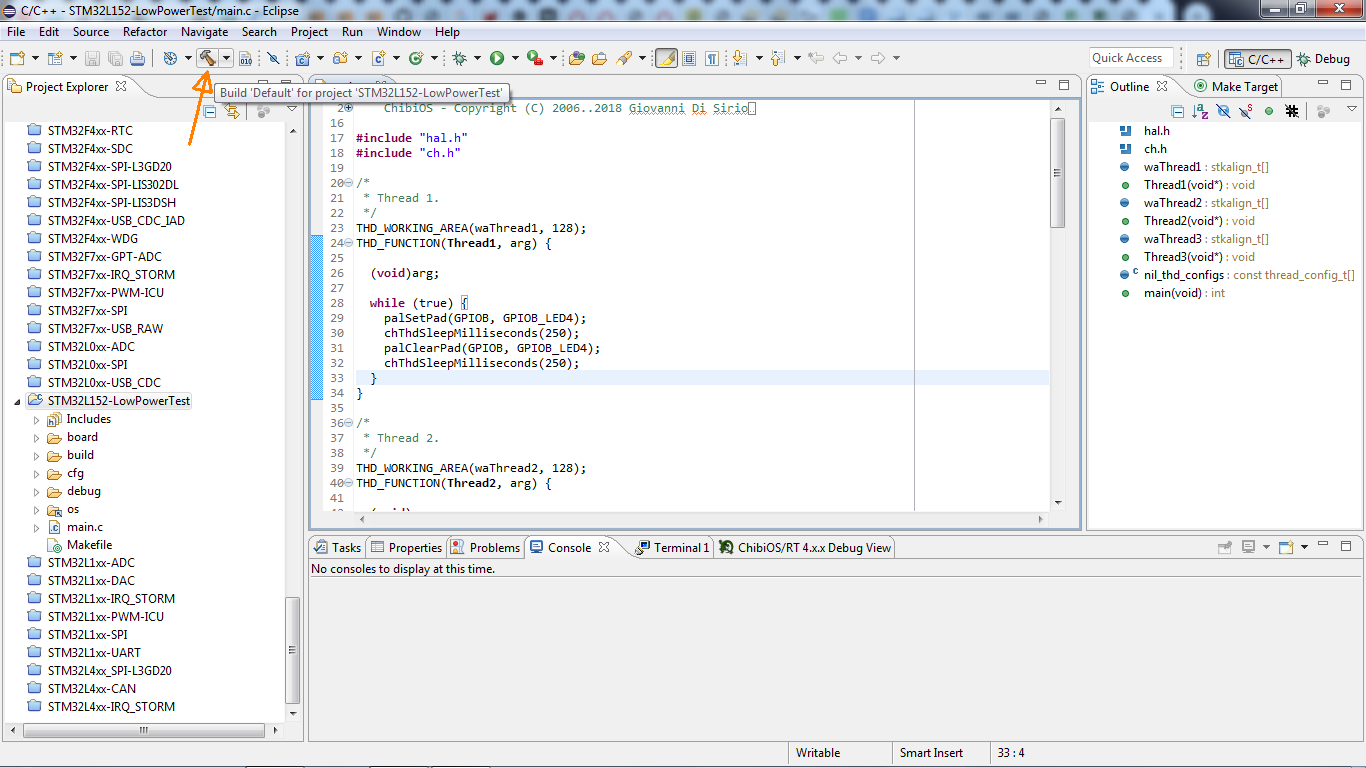Screen dimensions: 1366x768
Task: Sort Outline entries alphabetically
Action: click(x=1200, y=111)
